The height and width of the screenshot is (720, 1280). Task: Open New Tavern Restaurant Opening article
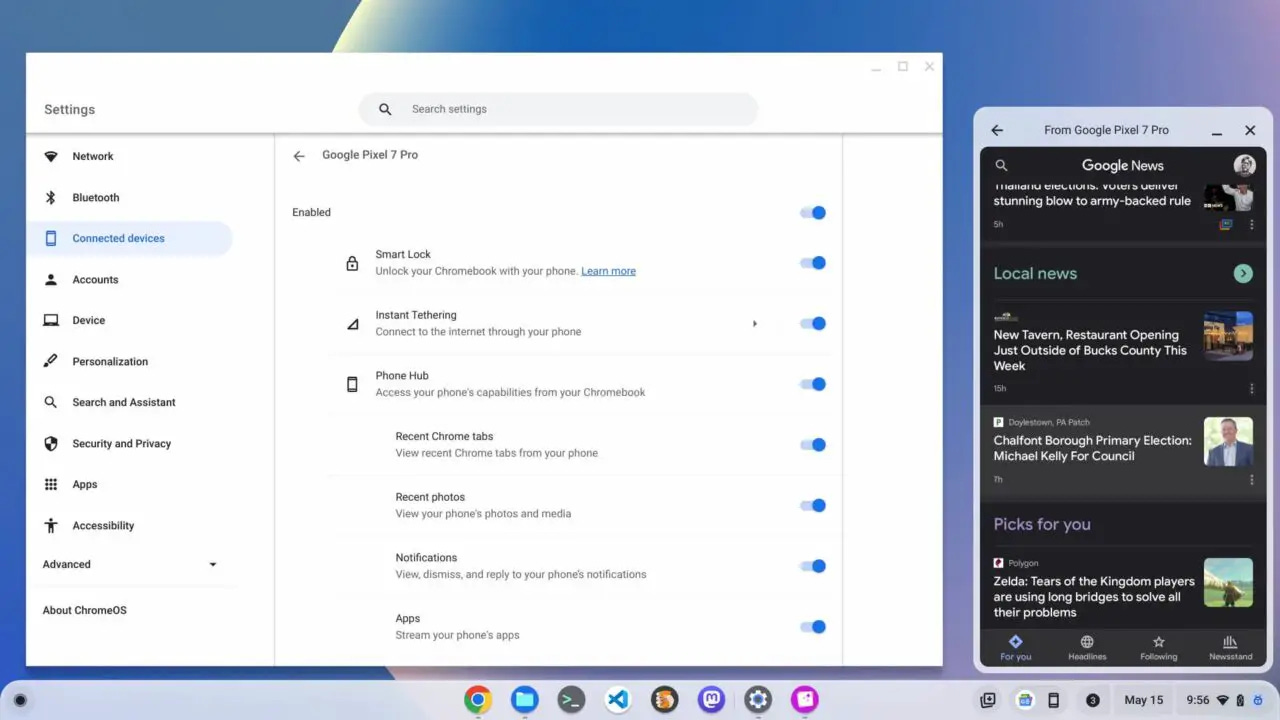1090,351
